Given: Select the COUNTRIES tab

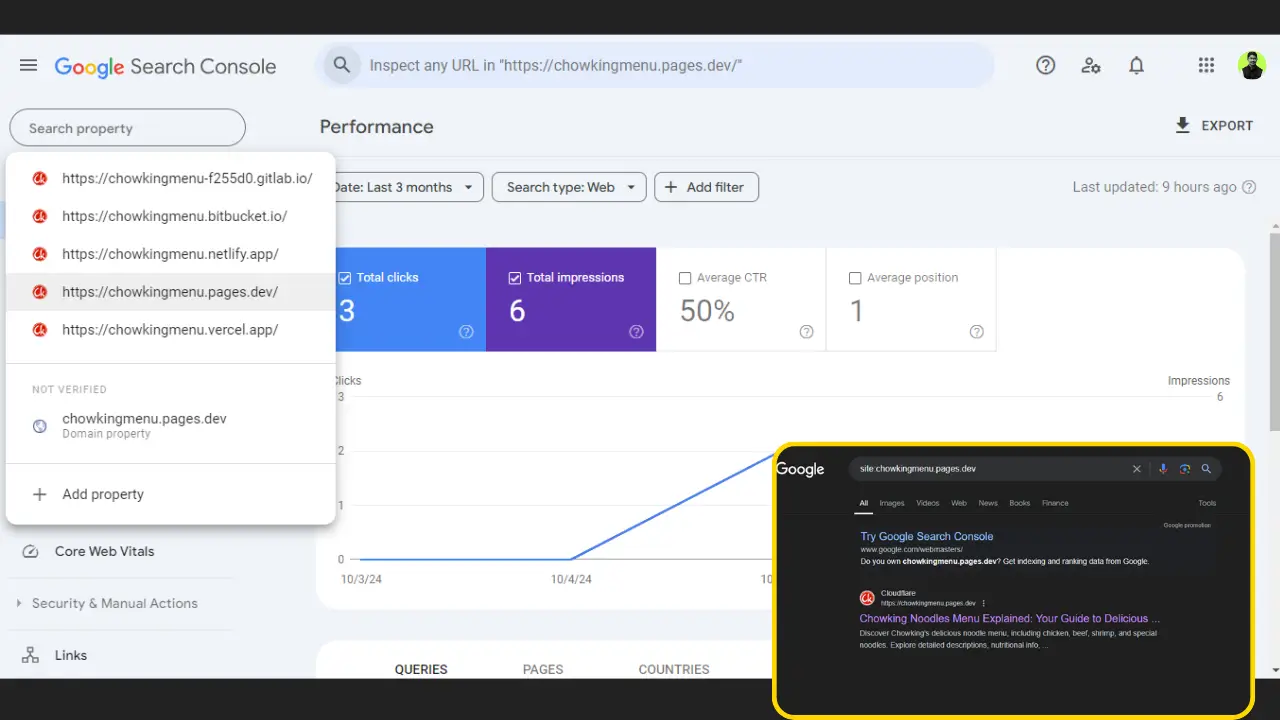Looking at the screenshot, I should tap(673, 669).
